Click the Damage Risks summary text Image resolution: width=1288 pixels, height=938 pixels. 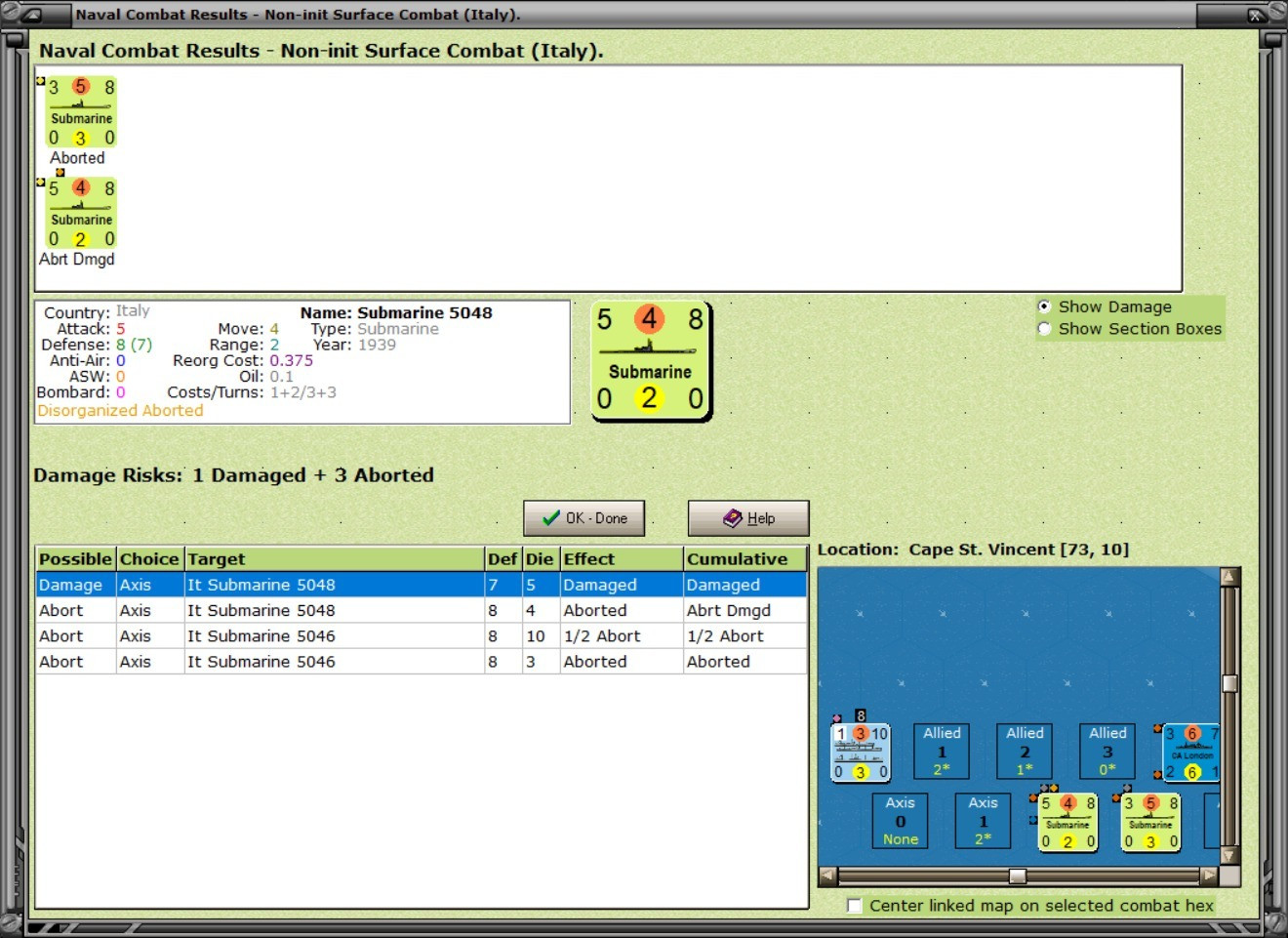[x=233, y=475]
